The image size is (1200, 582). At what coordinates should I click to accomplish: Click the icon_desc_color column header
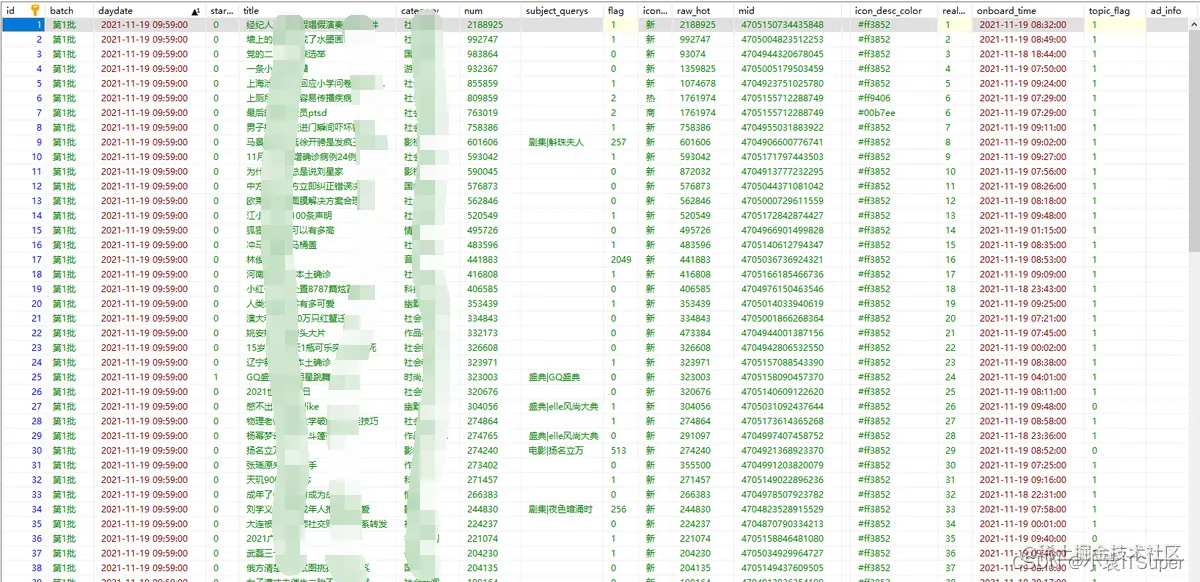coord(895,10)
